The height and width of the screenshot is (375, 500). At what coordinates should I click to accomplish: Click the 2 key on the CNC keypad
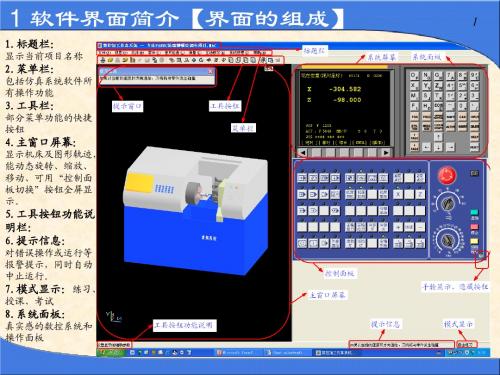462,96
